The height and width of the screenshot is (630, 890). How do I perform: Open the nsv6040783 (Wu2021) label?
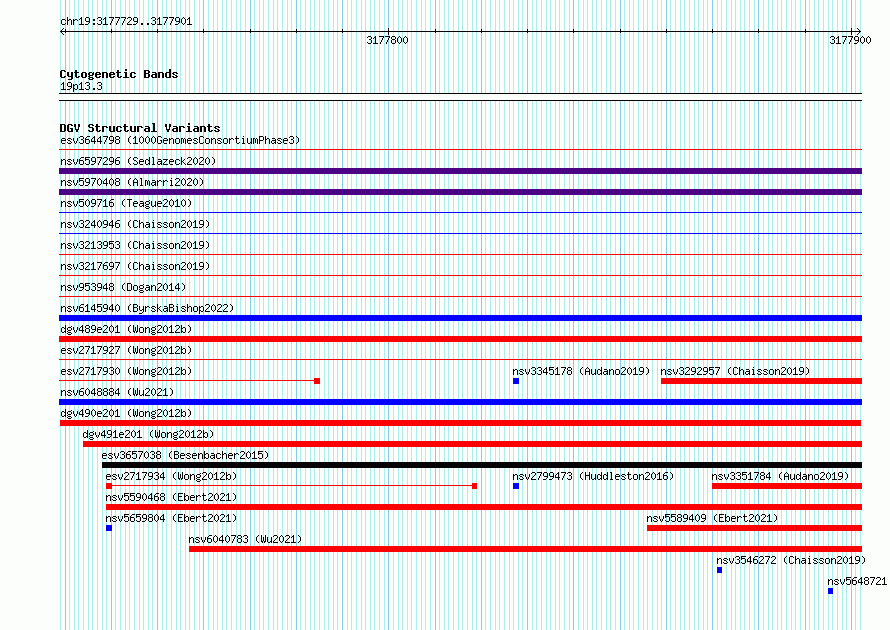click(245, 539)
